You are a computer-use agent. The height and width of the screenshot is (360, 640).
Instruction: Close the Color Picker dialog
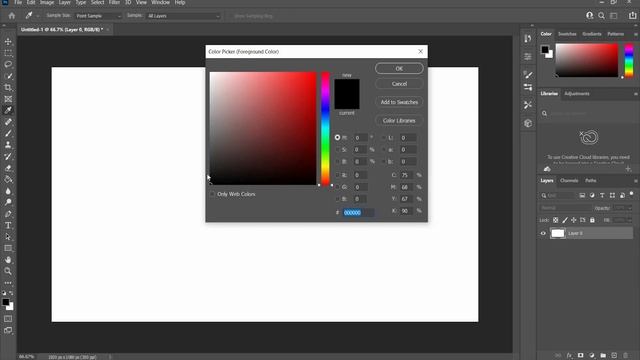(x=421, y=51)
